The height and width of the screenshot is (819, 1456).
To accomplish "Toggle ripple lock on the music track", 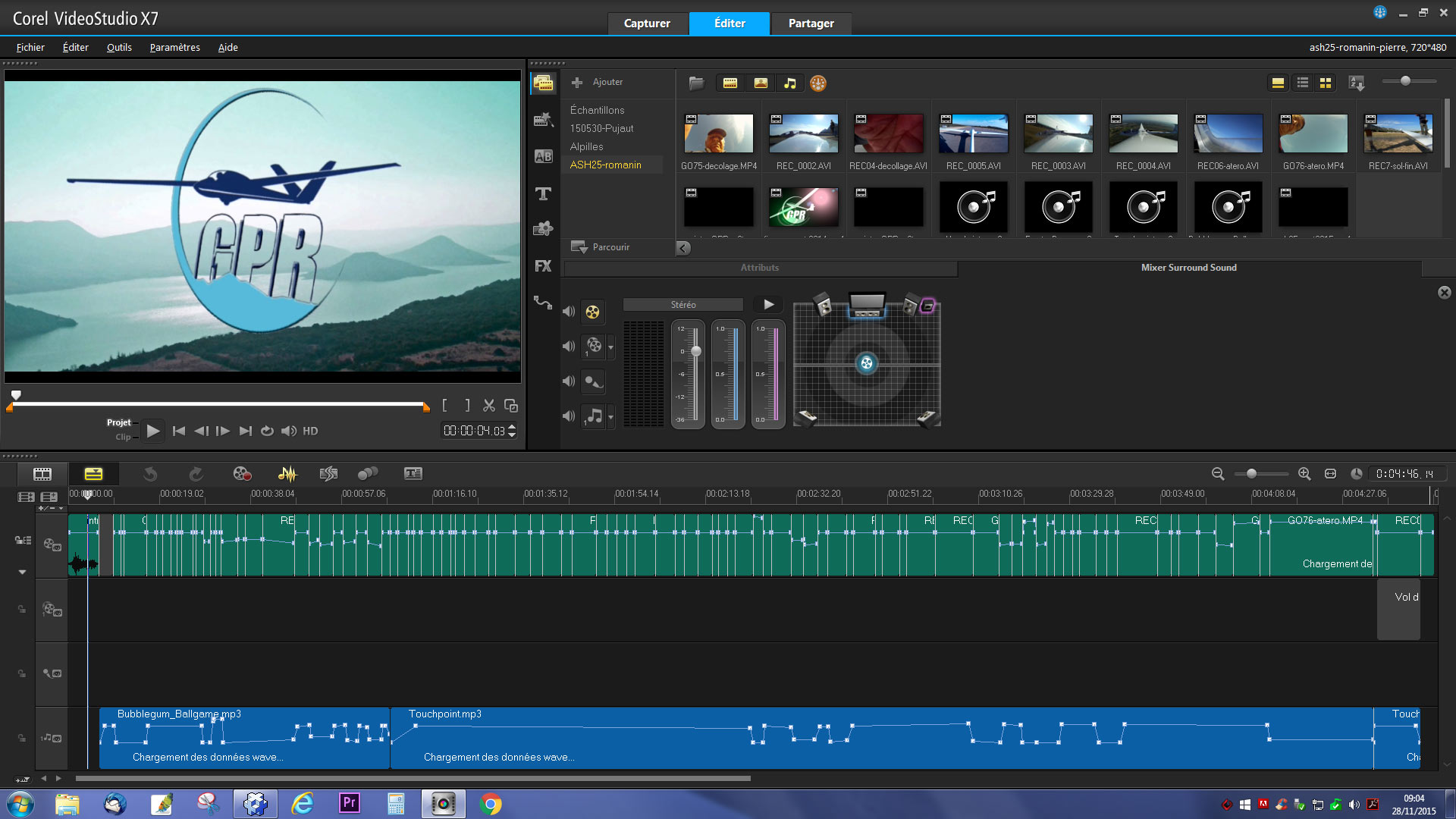I will [x=22, y=738].
